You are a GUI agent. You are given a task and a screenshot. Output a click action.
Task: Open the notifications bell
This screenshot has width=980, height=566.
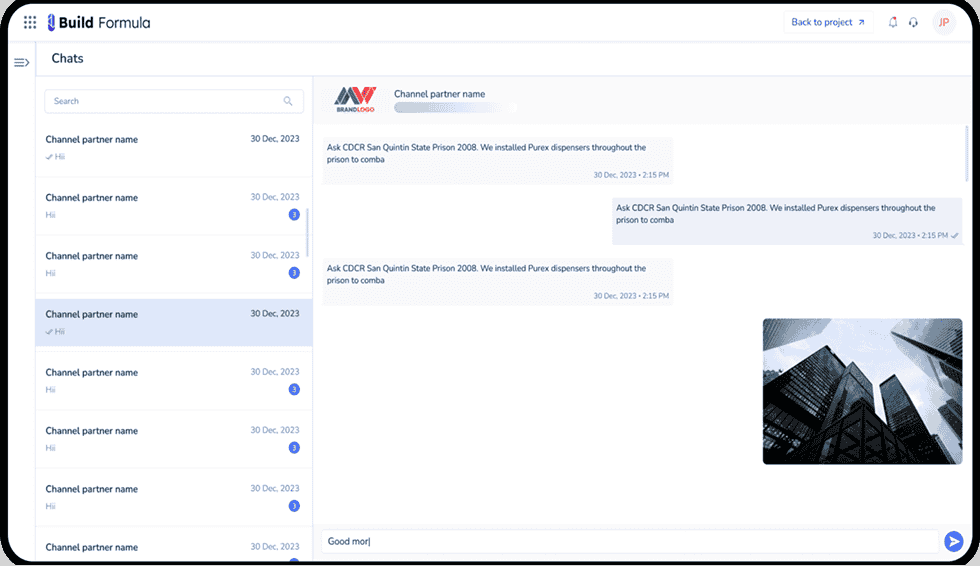click(893, 22)
